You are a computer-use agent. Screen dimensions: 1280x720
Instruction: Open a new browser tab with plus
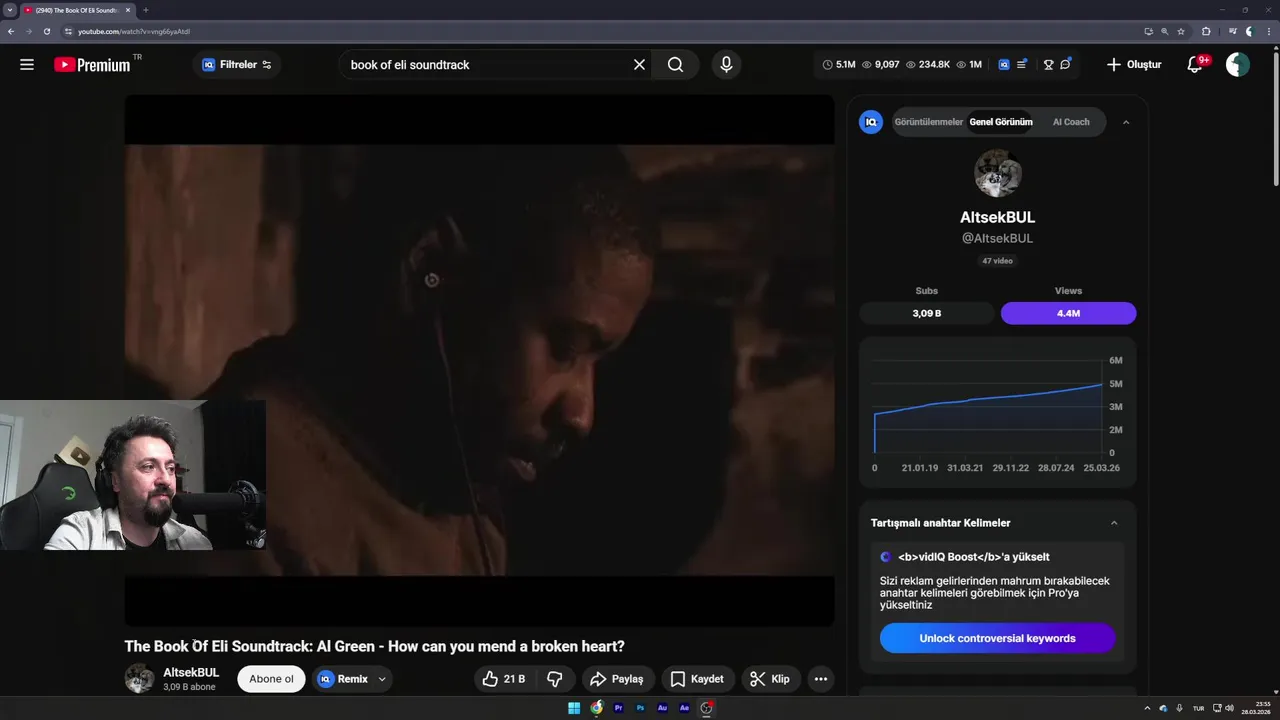(x=146, y=10)
